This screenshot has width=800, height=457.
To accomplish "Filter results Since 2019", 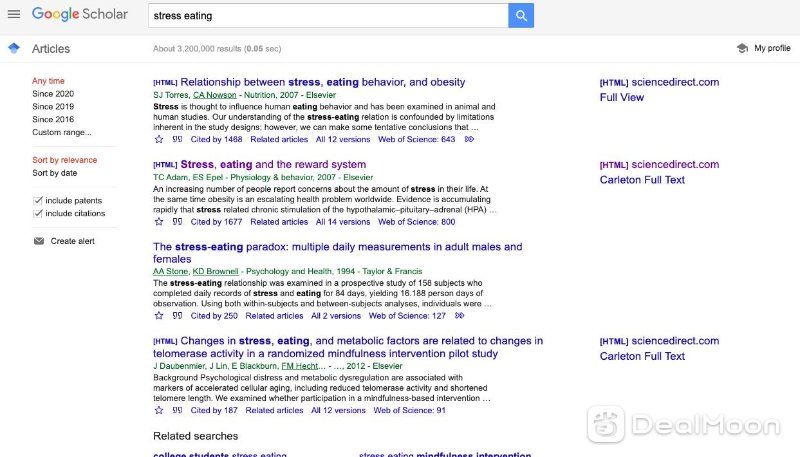I will pos(53,107).
